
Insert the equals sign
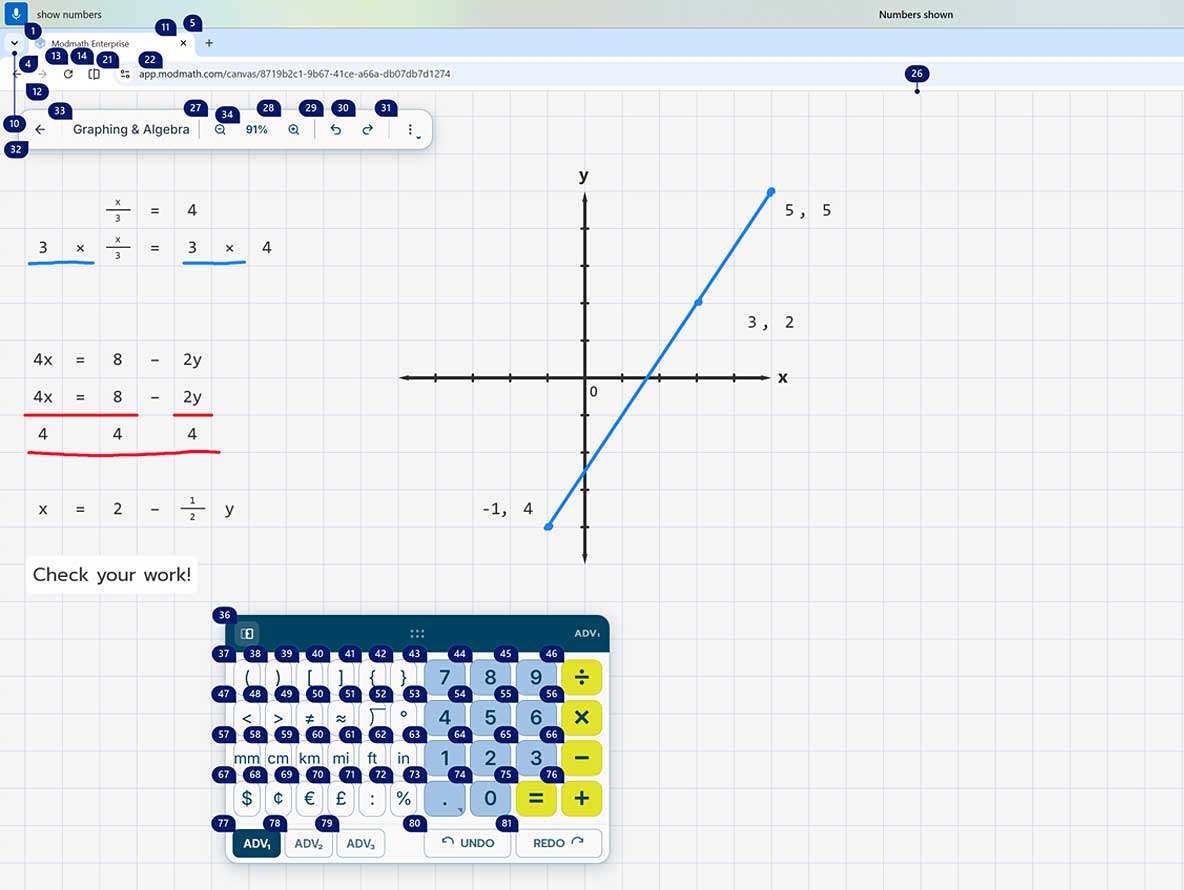(x=536, y=799)
